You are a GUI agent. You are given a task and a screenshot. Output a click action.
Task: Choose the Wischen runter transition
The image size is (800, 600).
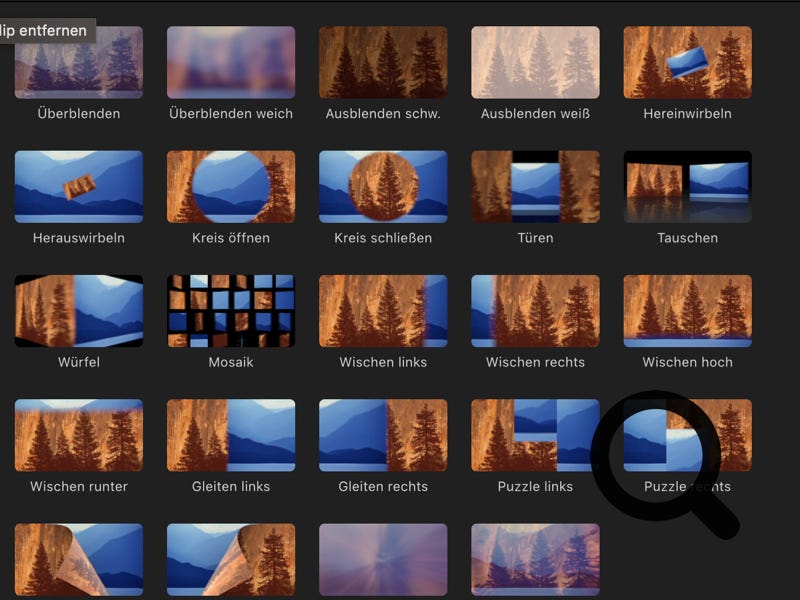click(x=79, y=435)
